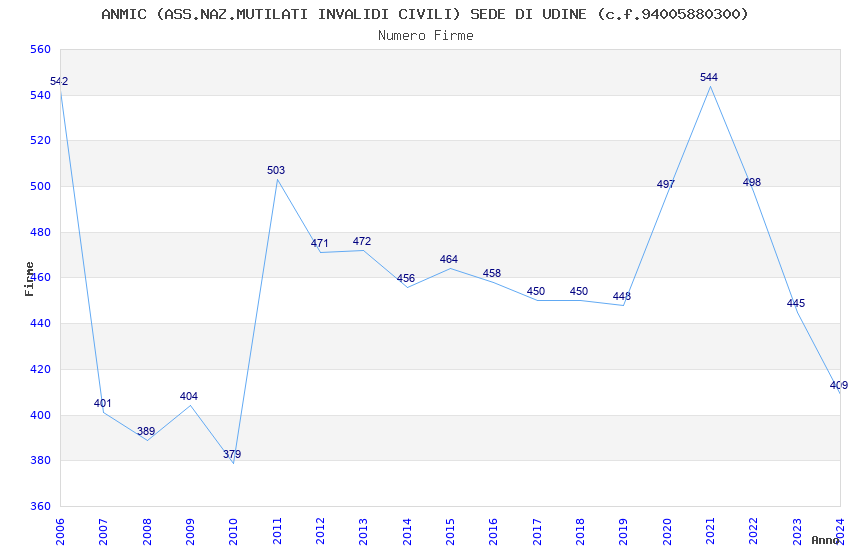850x550 pixels.
Task: Click y-axis value 500
Action: (x=41, y=186)
